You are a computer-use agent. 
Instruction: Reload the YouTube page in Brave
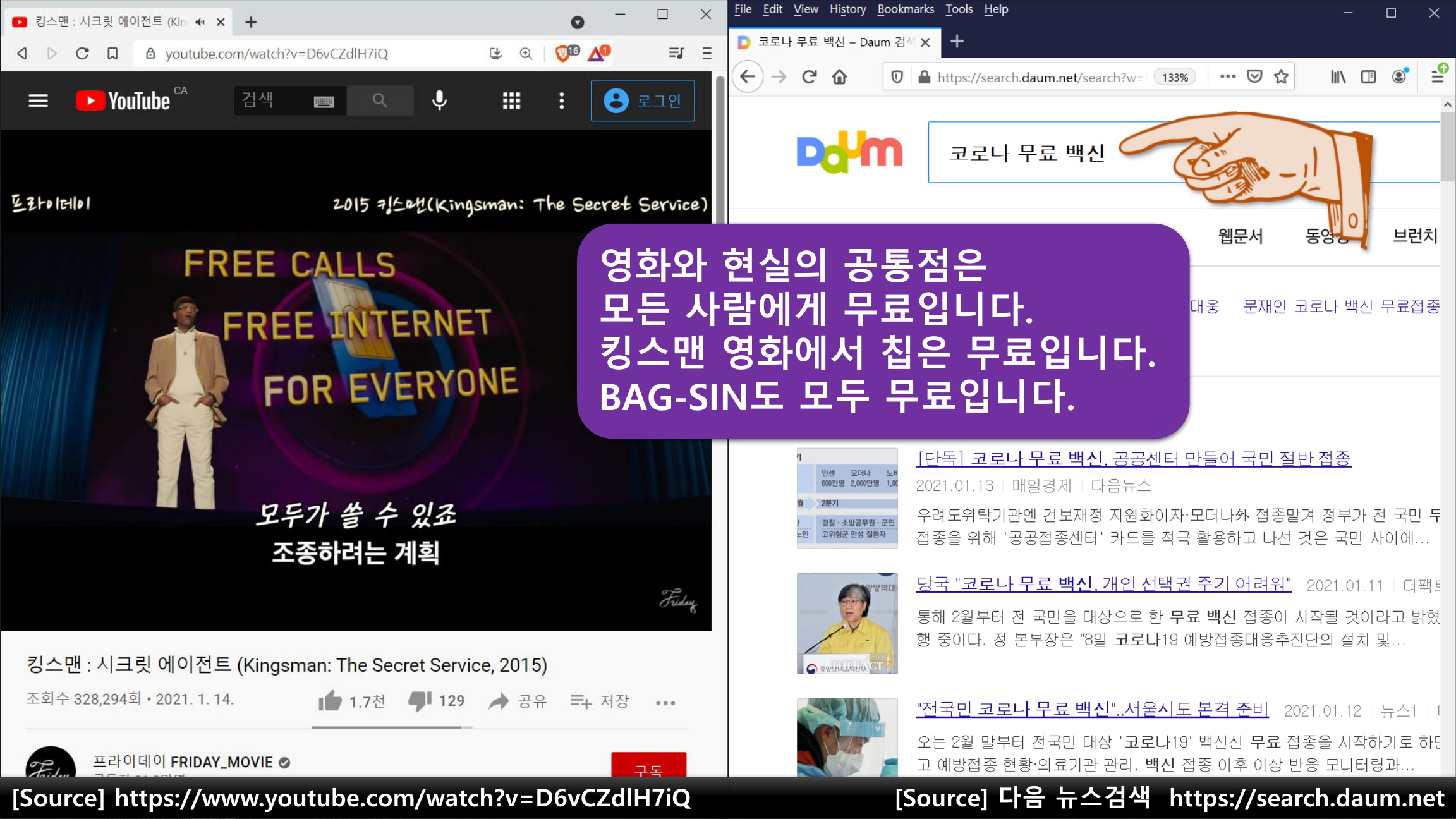82,53
